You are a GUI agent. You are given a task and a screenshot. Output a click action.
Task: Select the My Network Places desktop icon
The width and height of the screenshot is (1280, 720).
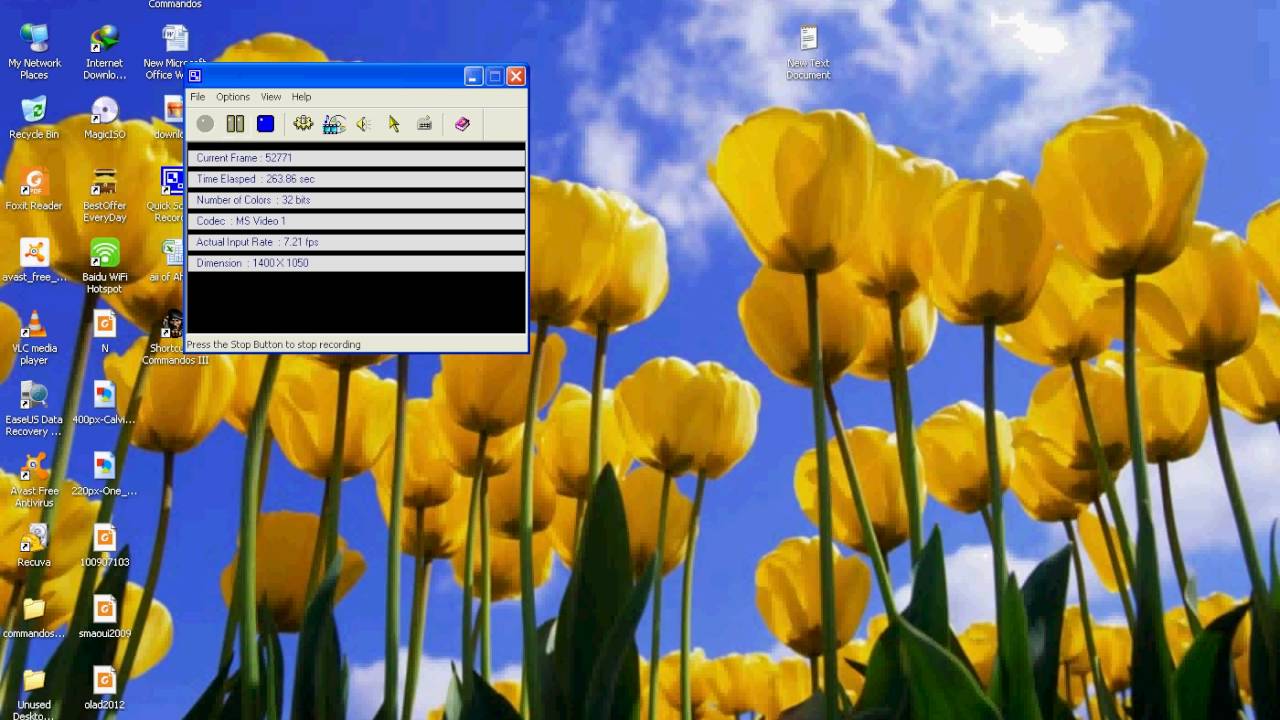point(34,52)
